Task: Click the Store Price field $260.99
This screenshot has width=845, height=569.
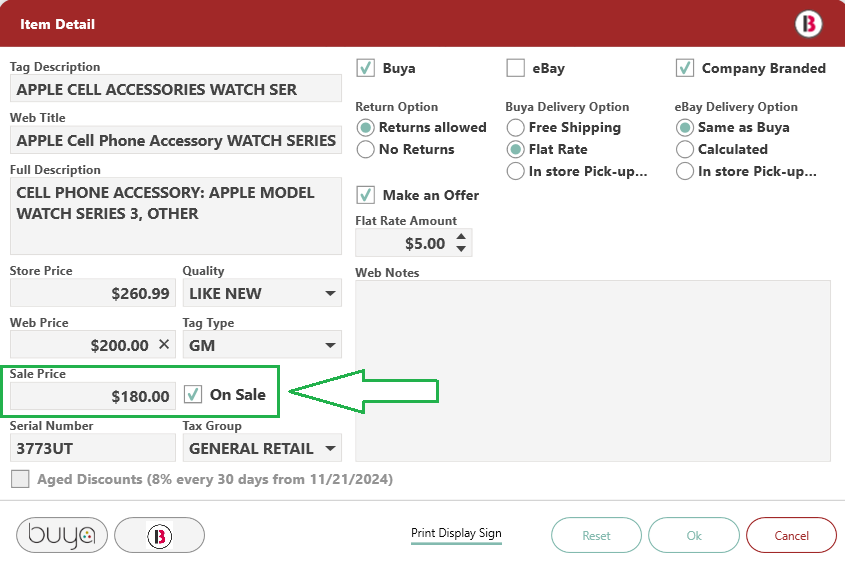Action: pyautogui.click(x=93, y=293)
